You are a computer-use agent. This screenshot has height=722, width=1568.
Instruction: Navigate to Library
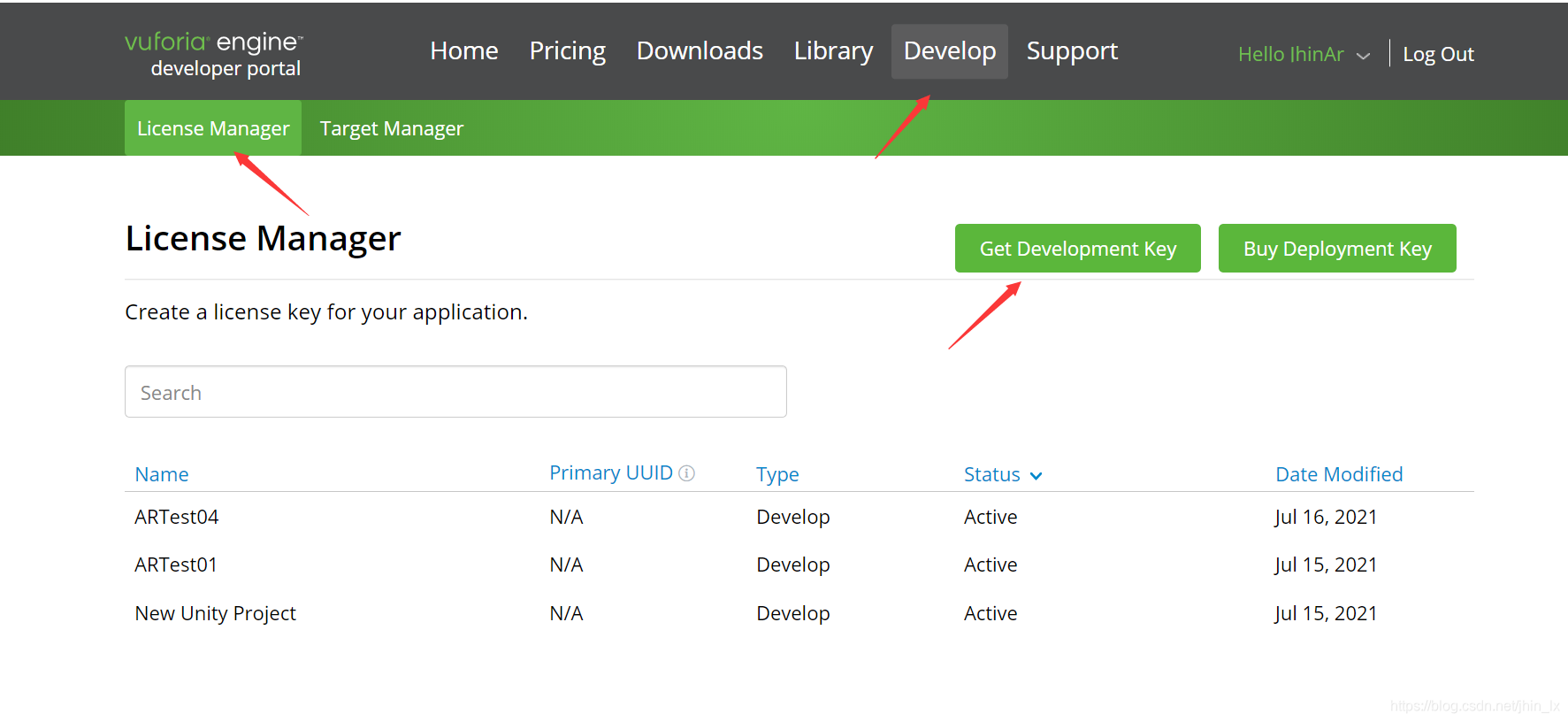click(833, 51)
